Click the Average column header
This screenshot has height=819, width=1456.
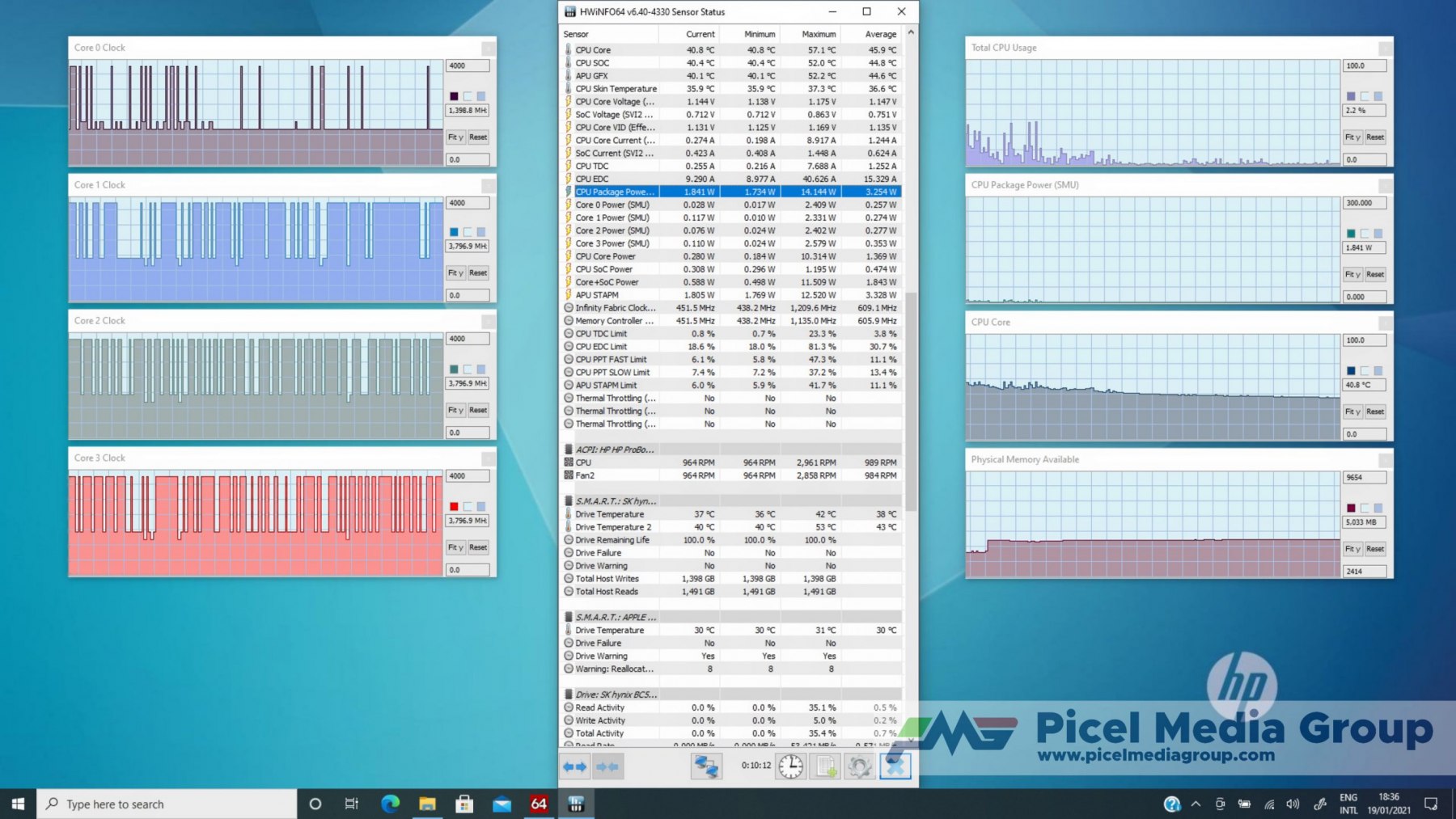point(880,34)
